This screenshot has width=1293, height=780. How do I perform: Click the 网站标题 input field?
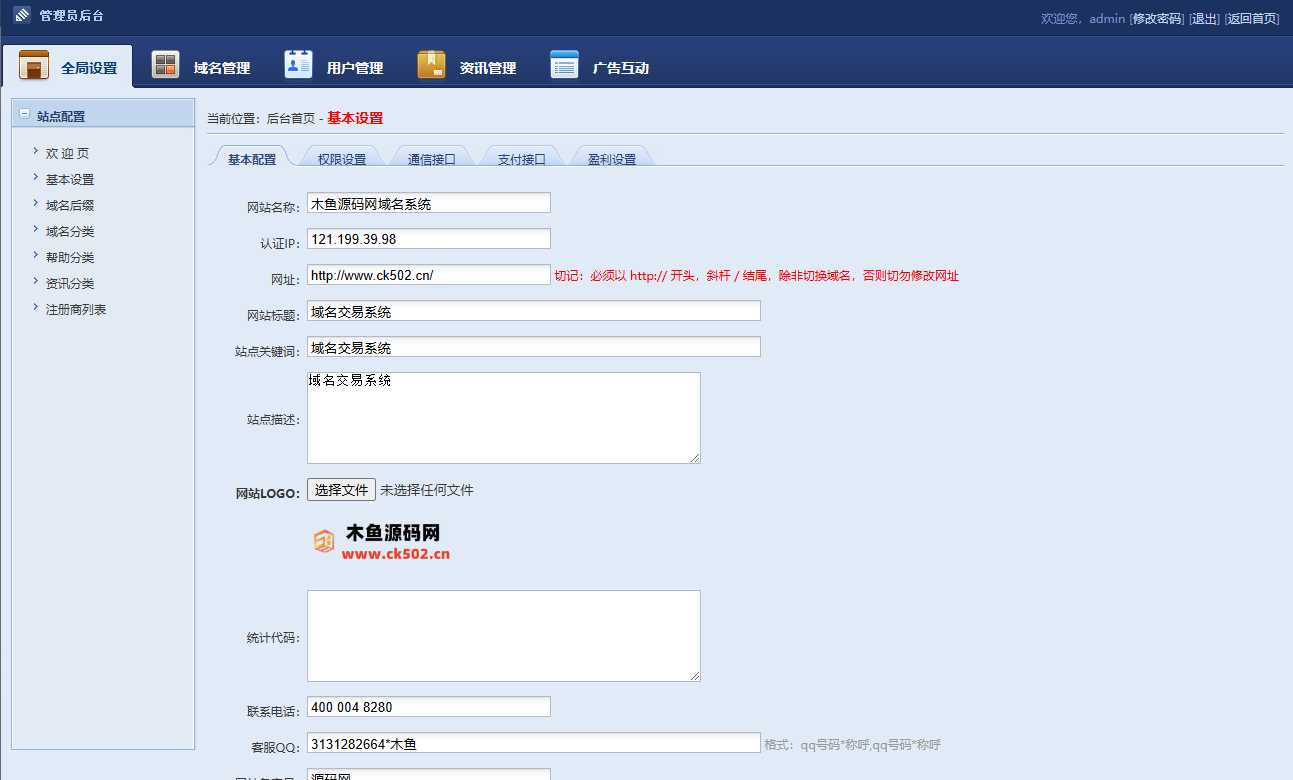[x=534, y=311]
